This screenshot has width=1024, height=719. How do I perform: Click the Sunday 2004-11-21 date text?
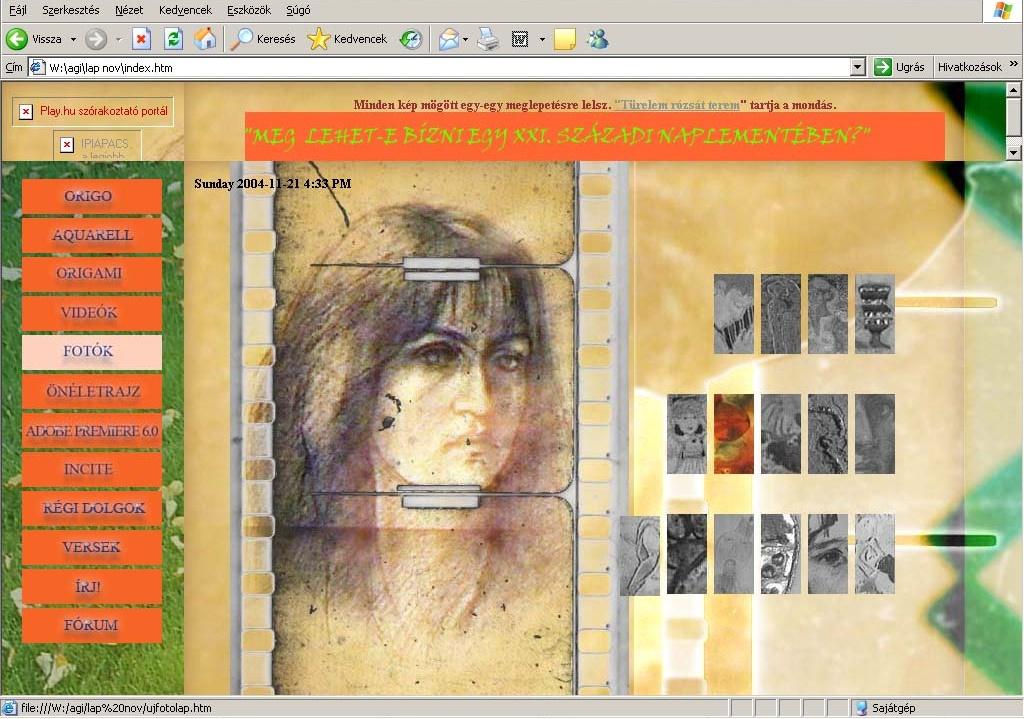tap(272, 184)
